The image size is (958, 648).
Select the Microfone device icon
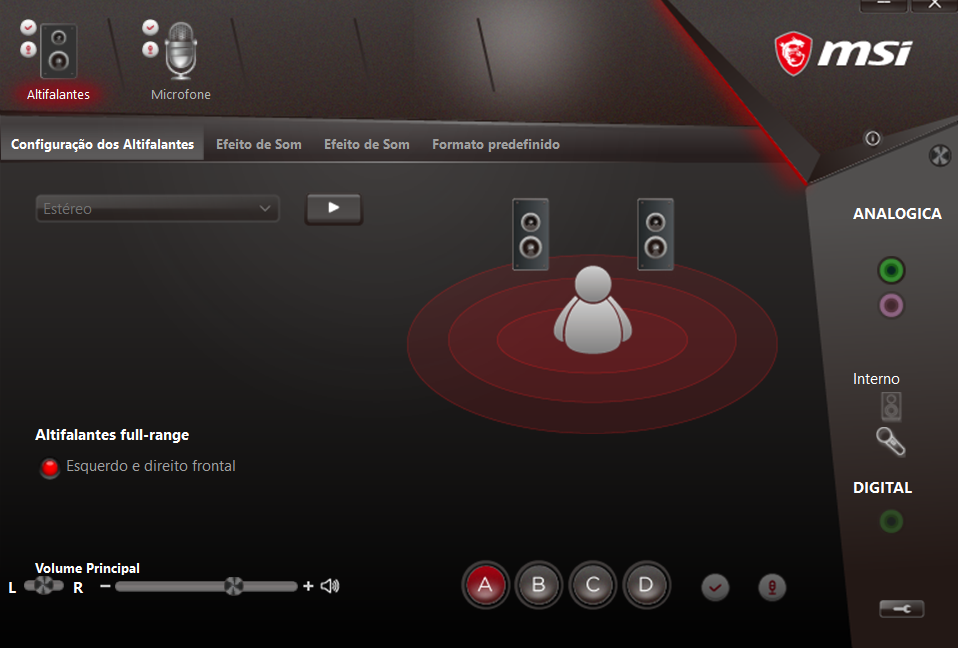(x=180, y=50)
